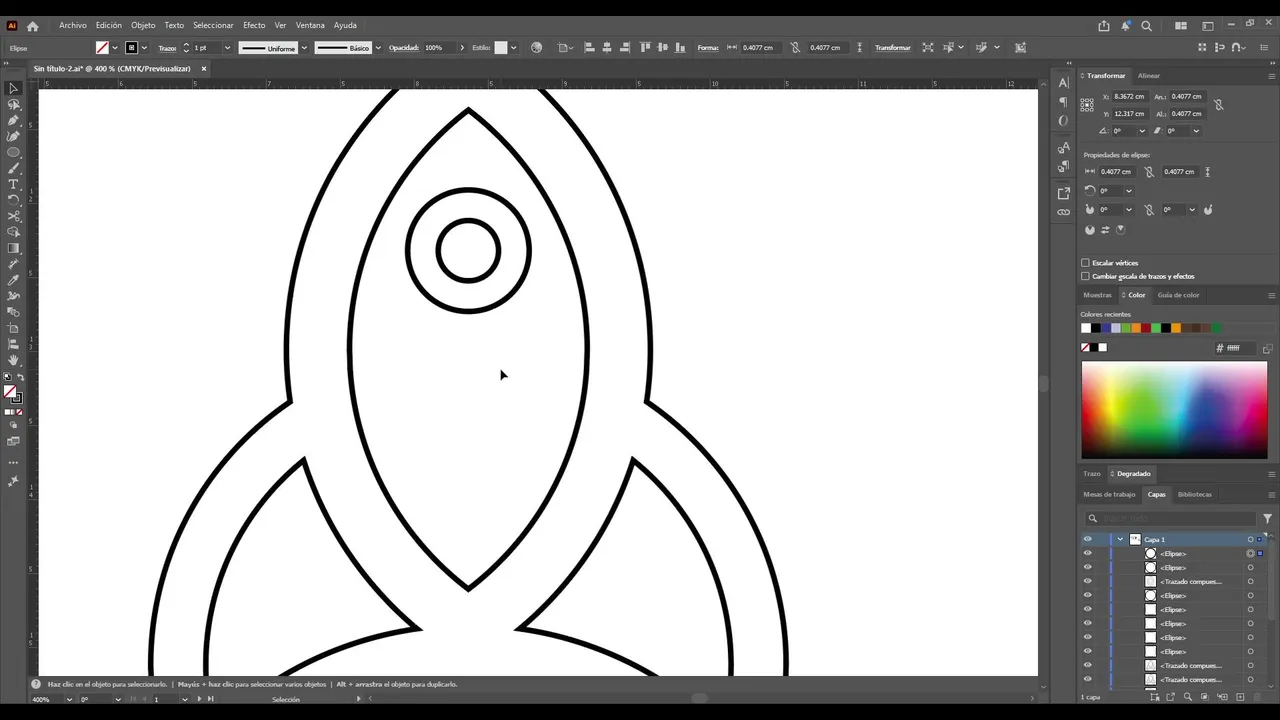Viewport: 1280px width, 720px height.
Task: Click the Forma label in control bar
Action: 708,48
